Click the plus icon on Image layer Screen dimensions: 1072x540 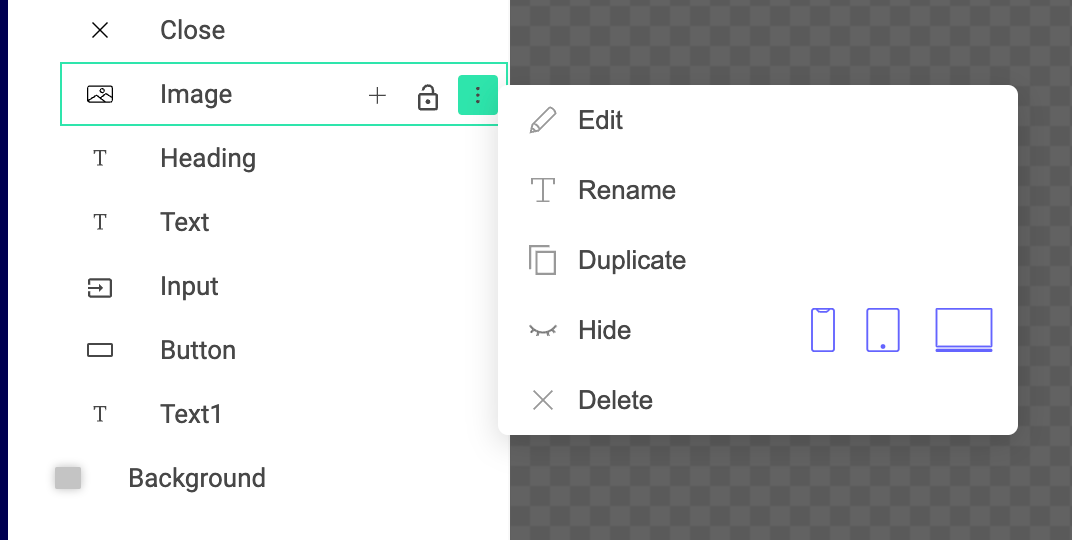377,96
